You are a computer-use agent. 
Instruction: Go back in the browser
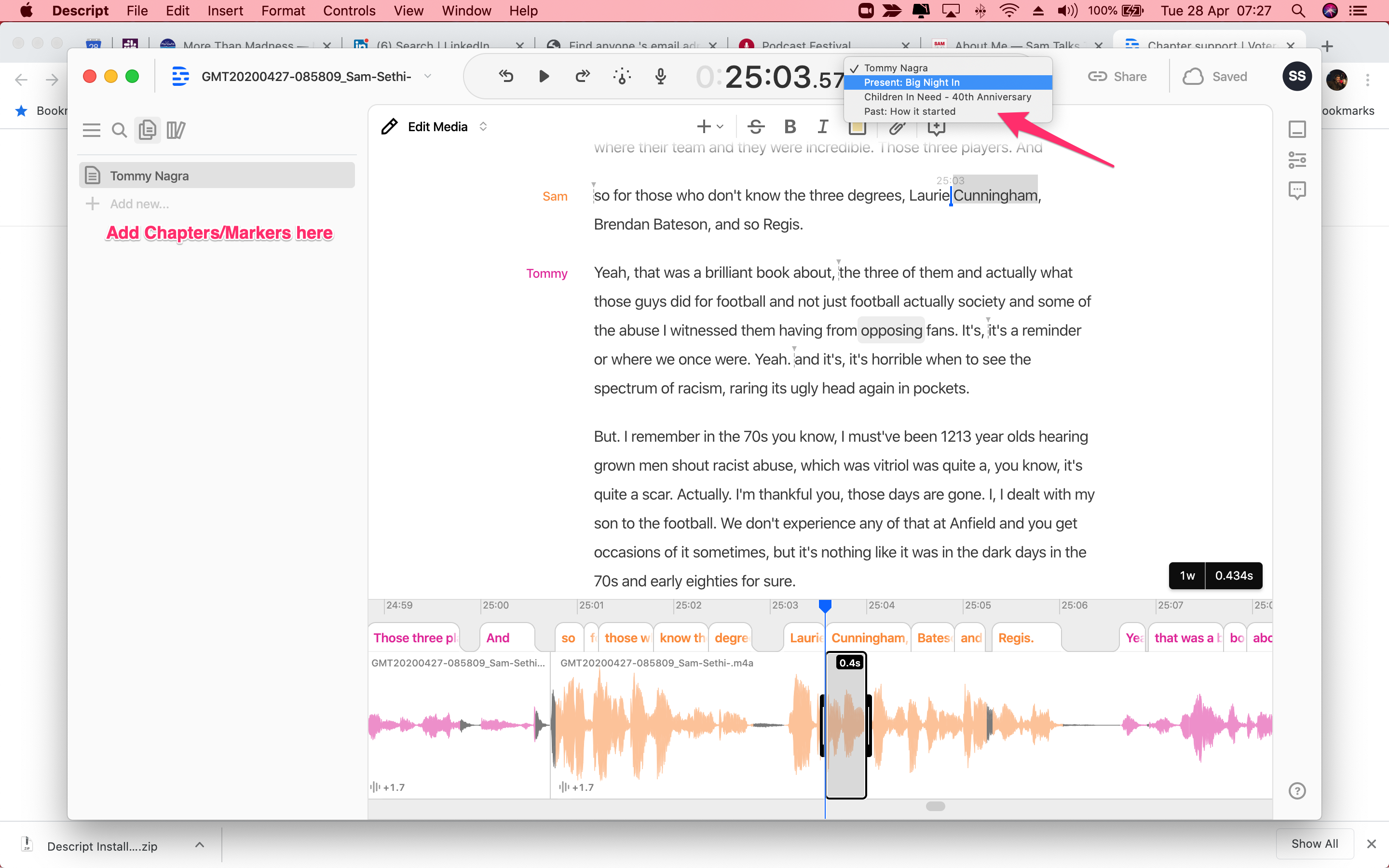click(21, 80)
